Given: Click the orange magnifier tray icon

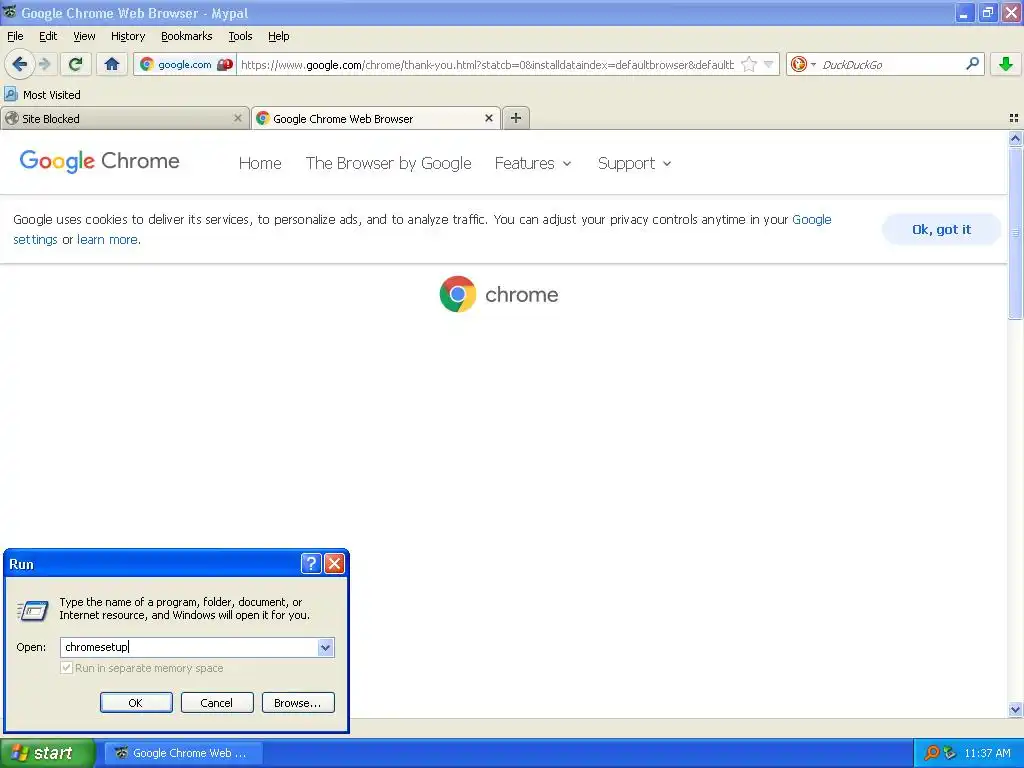Looking at the screenshot, I should pos(931,753).
